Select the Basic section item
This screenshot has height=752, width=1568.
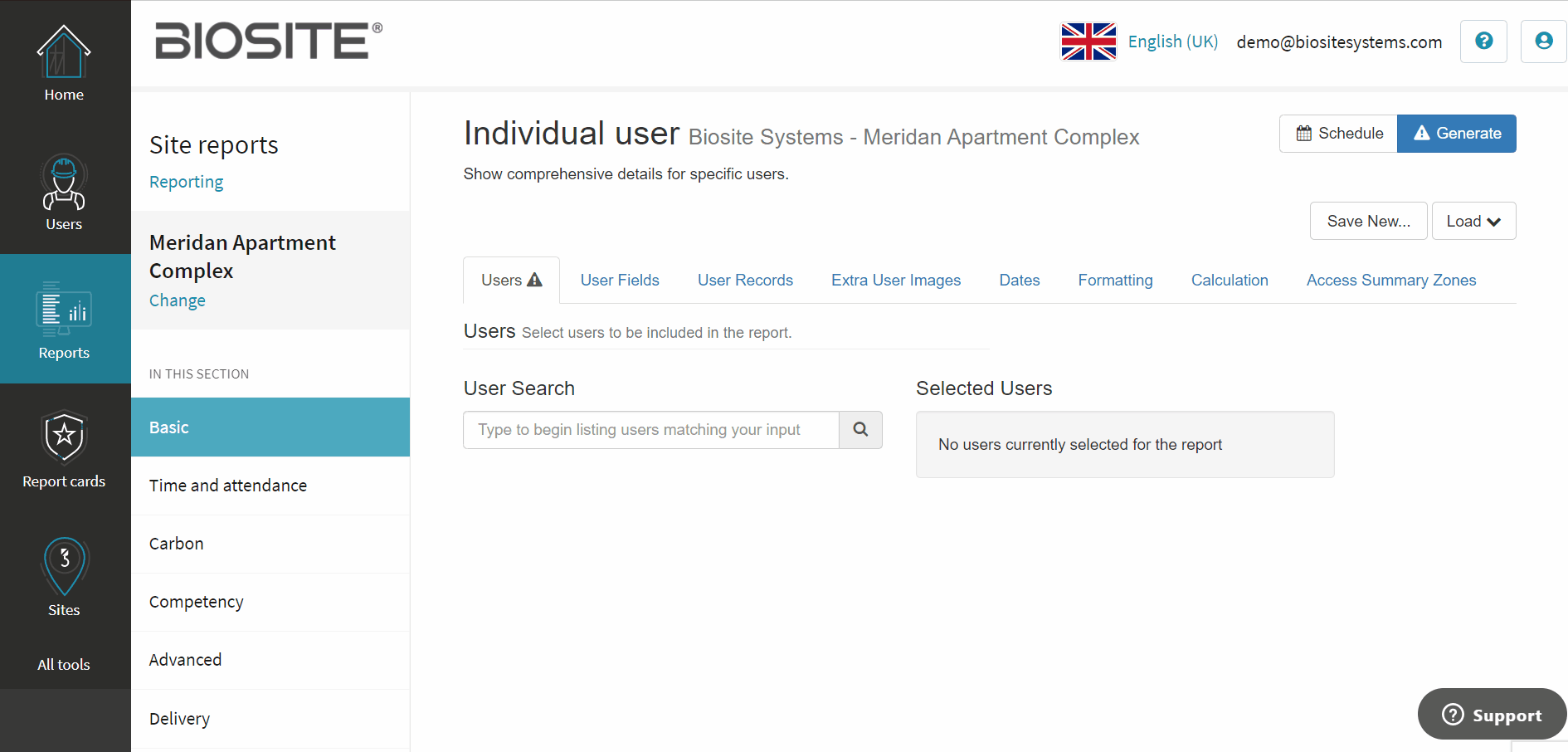pyautogui.click(x=270, y=427)
